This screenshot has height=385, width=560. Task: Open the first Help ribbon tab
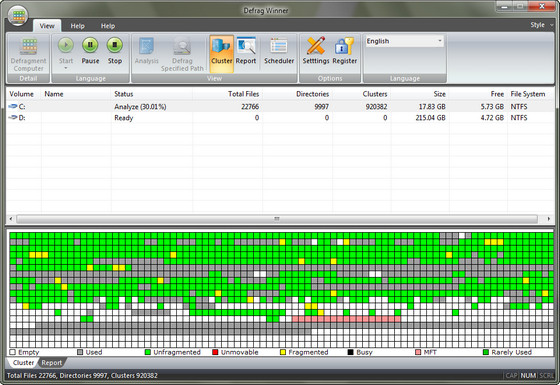(78, 26)
